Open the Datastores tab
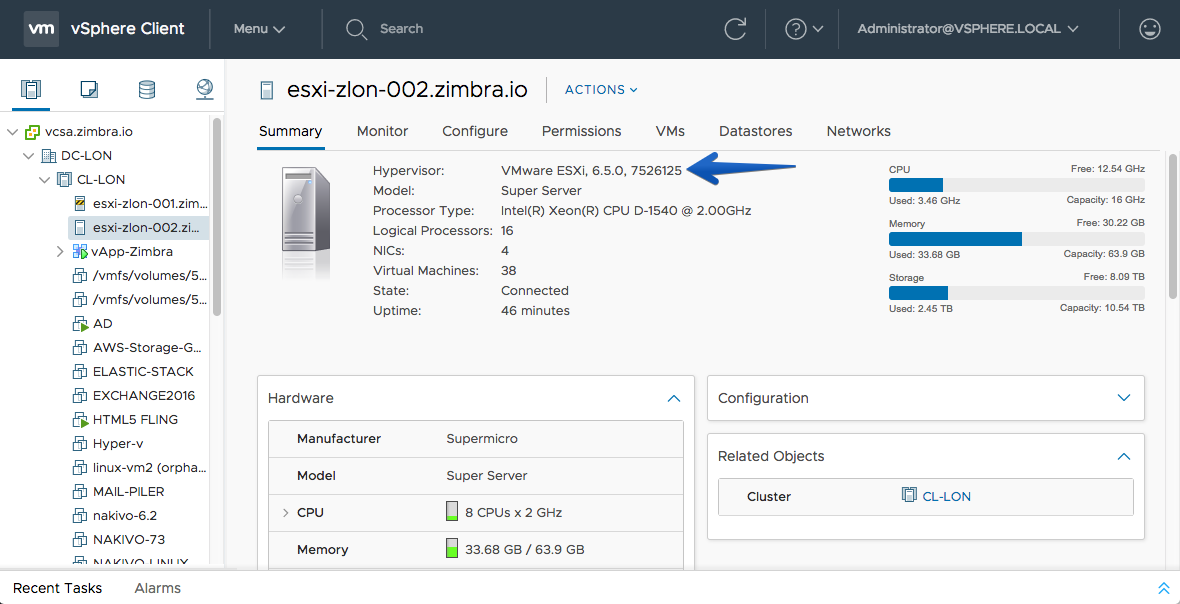Image resolution: width=1180 pixels, height=604 pixels. (x=756, y=131)
